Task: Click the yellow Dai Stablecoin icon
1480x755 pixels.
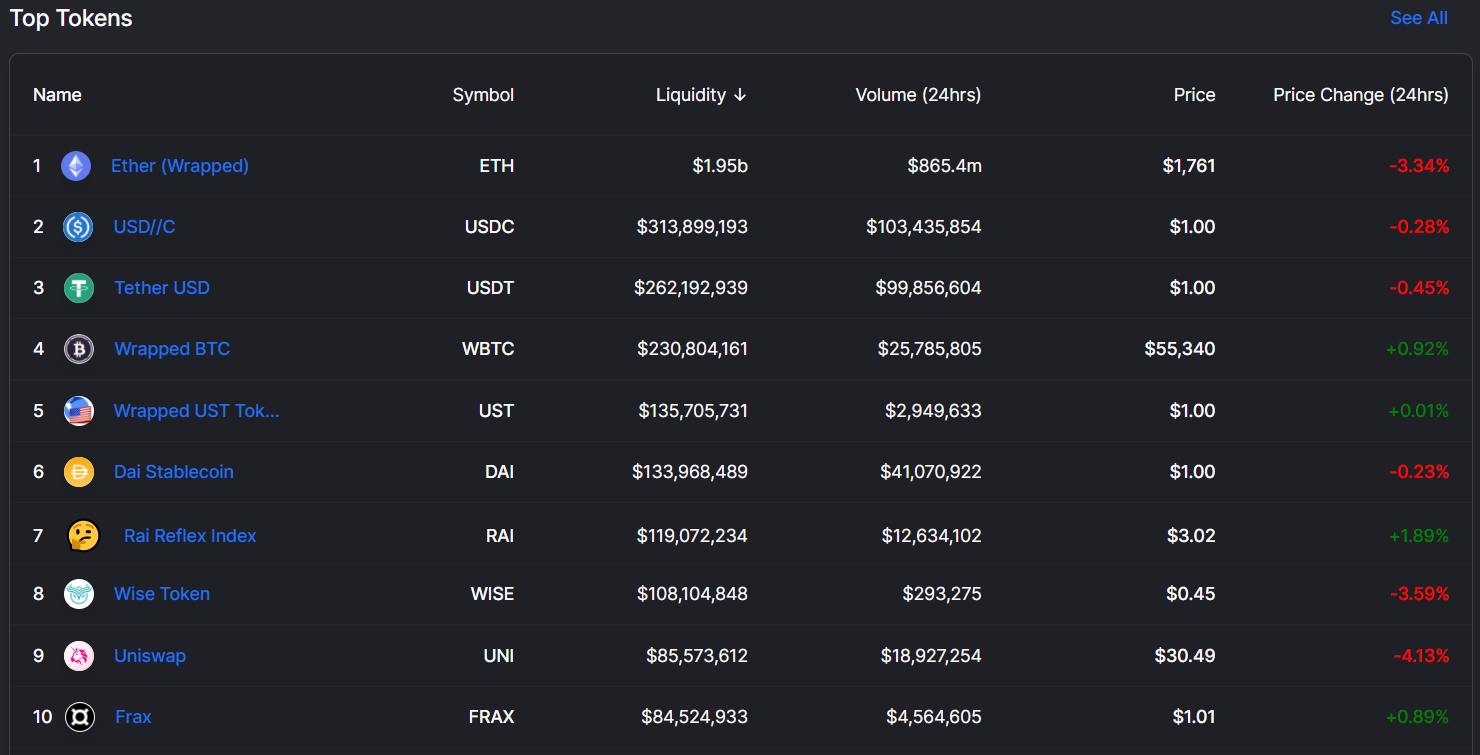Action: click(x=78, y=472)
